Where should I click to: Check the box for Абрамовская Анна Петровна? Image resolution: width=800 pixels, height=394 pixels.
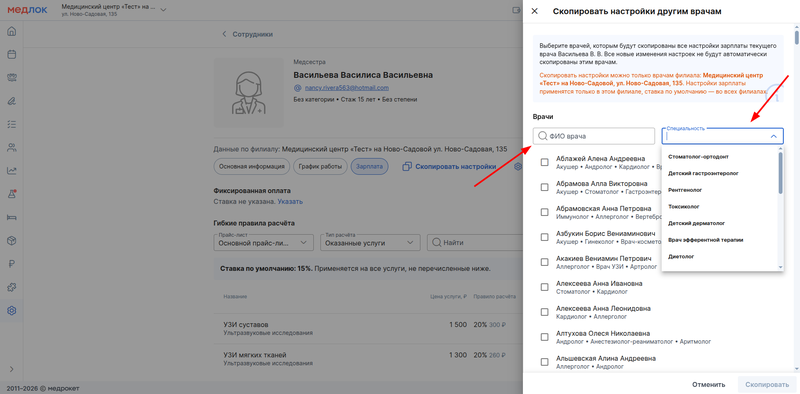pos(545,212)
